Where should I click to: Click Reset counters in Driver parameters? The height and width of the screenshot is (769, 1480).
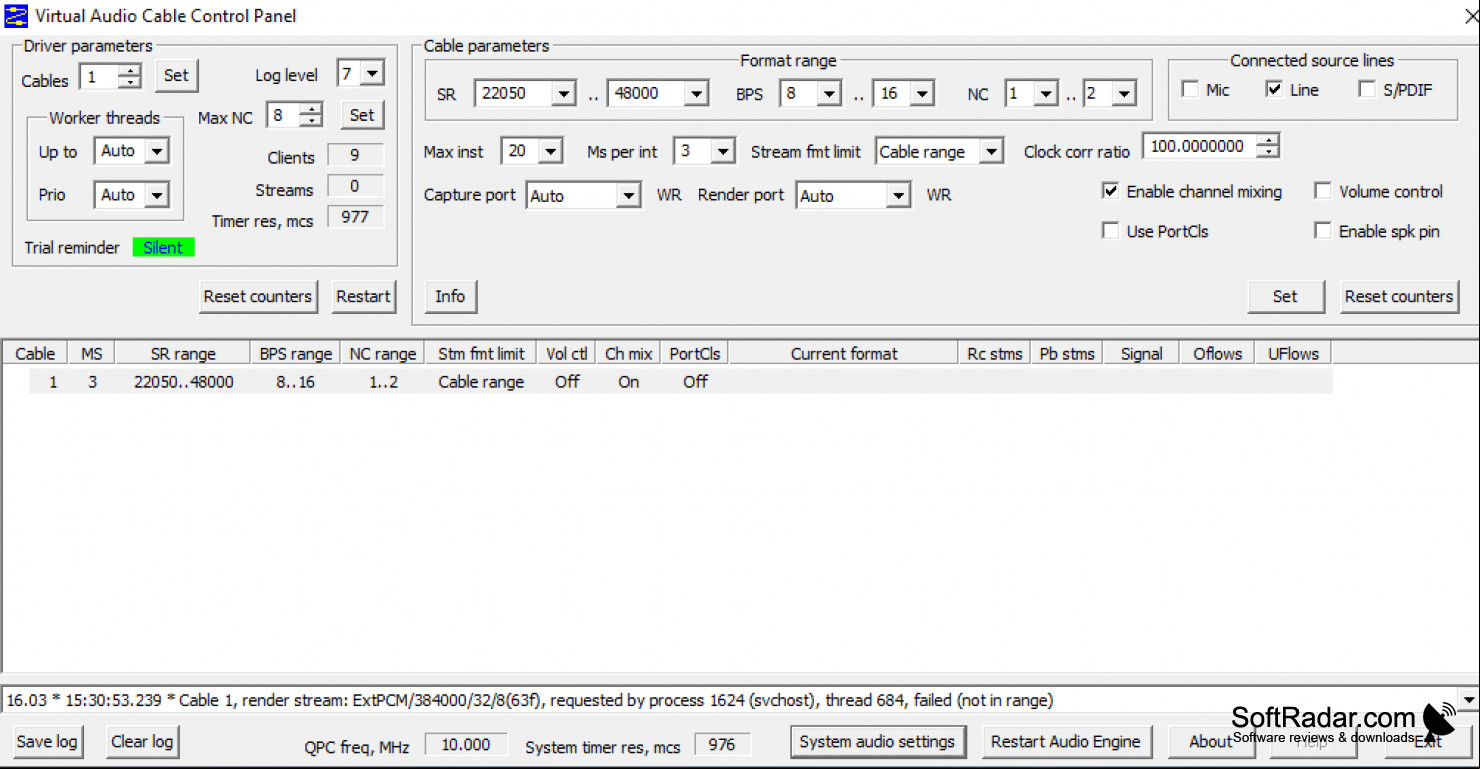[x=258, y=296]
